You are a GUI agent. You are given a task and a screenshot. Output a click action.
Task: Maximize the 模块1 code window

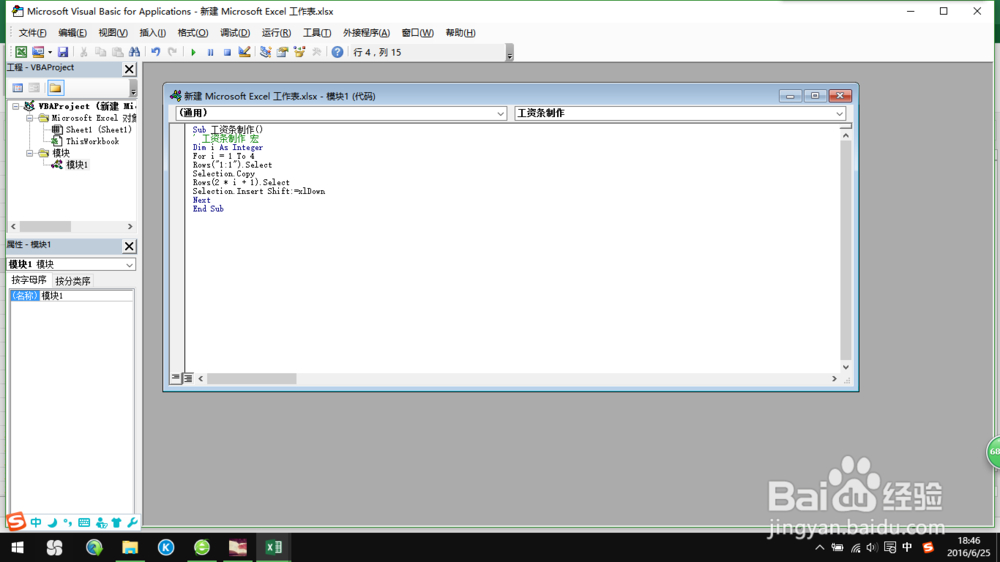click(814, 96)
